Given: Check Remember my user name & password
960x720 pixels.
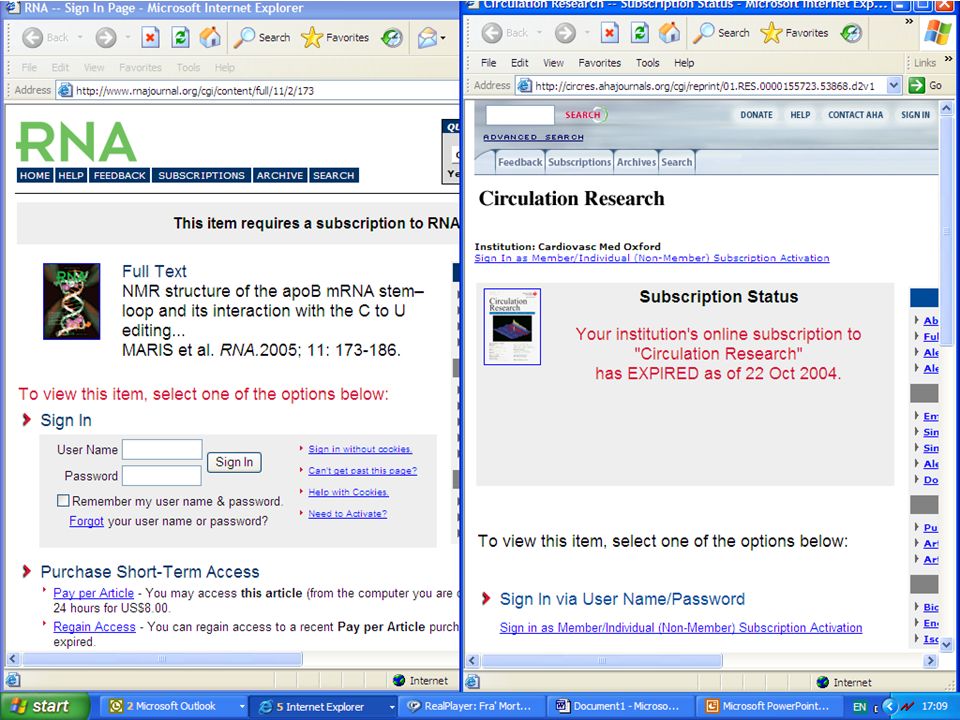Looking at the screenshot, I should point(63,501).
